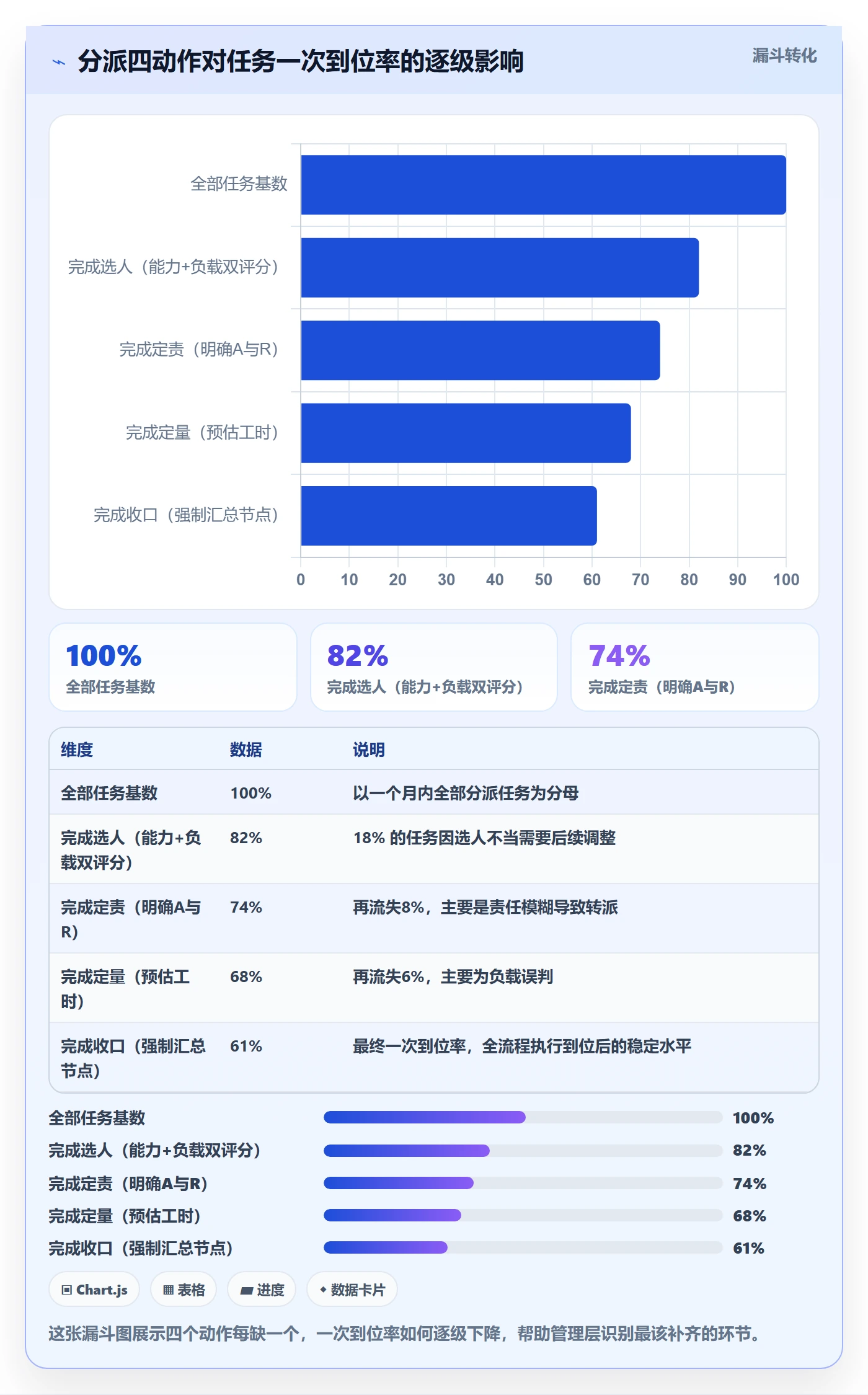Select the 进度 tag chip
Screen dimensions: 868x1395
click(x=262, y=1290)
